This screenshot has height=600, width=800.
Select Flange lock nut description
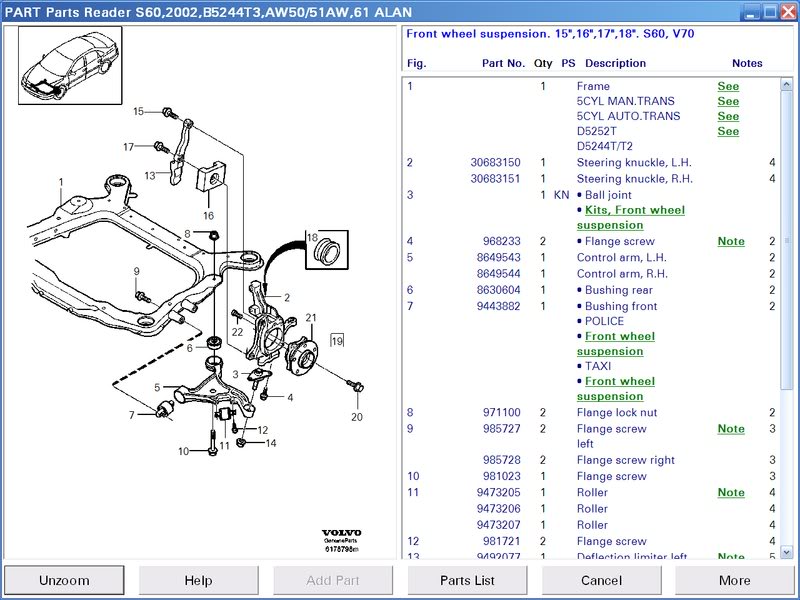pyautogui.click(x=616, y=412)
